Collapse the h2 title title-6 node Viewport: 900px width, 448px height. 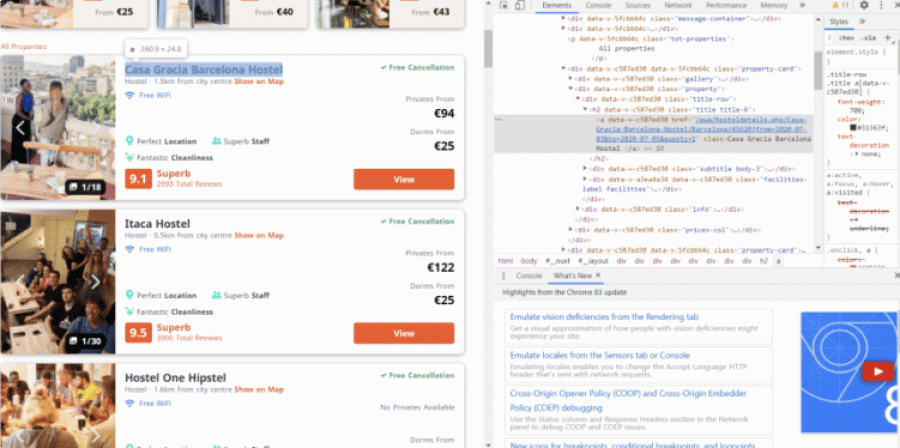pos(585,109)
